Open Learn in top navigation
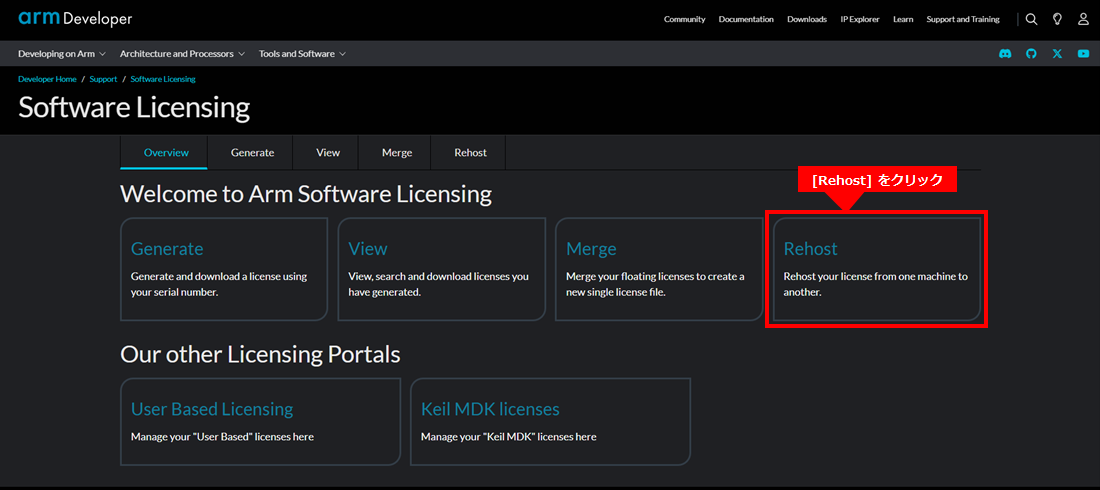Screen dimensions: 1100x490 click(x=903, y=20)
